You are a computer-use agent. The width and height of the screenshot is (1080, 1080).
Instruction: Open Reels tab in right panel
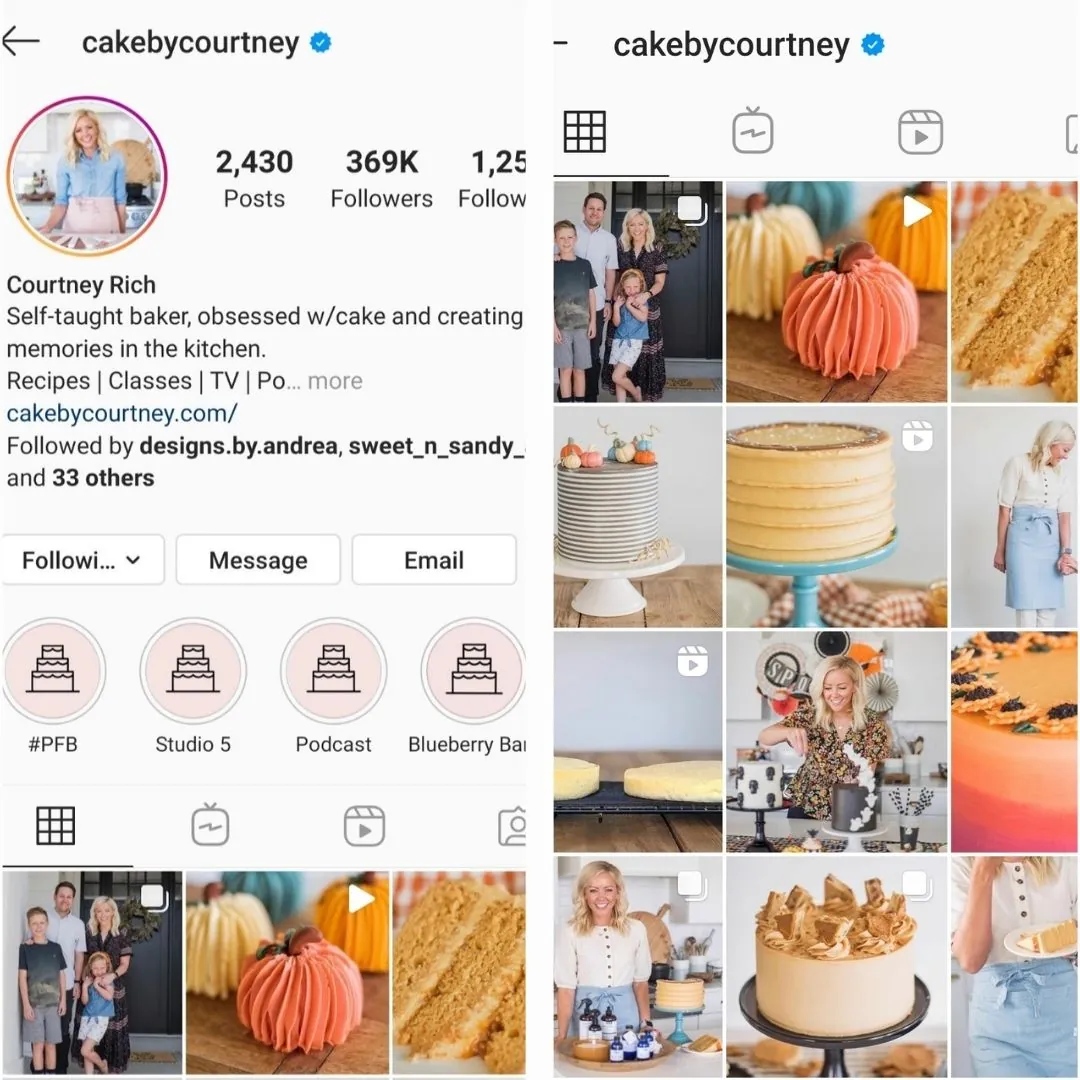pos(920,132)
